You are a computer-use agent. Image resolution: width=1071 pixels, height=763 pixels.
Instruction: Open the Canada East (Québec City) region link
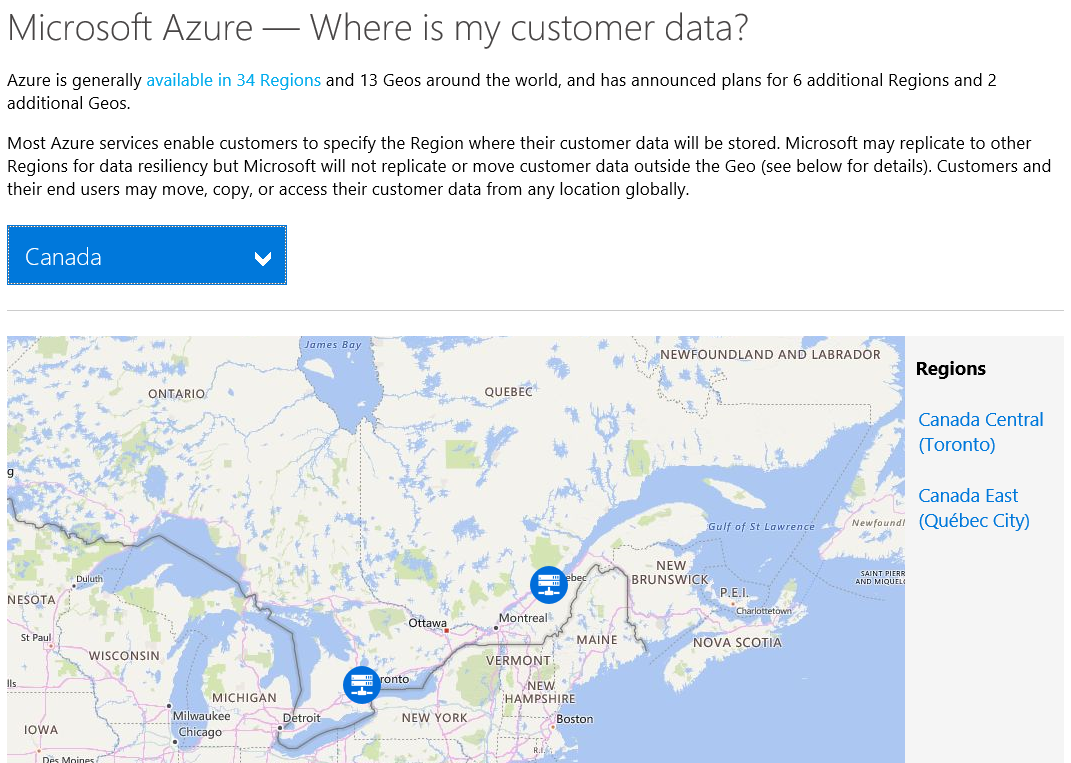(974, 507)
